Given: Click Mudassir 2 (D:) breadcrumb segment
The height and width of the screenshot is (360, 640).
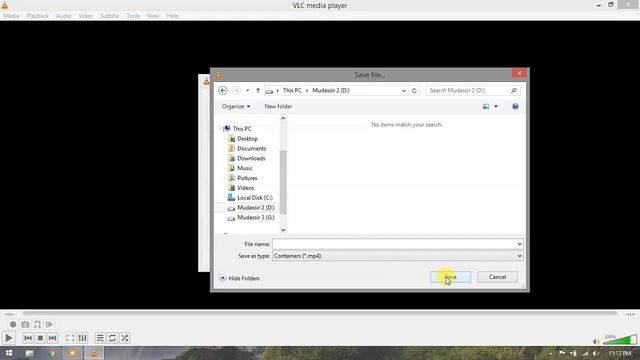Looking at the screenshot, I should [331, 91].
